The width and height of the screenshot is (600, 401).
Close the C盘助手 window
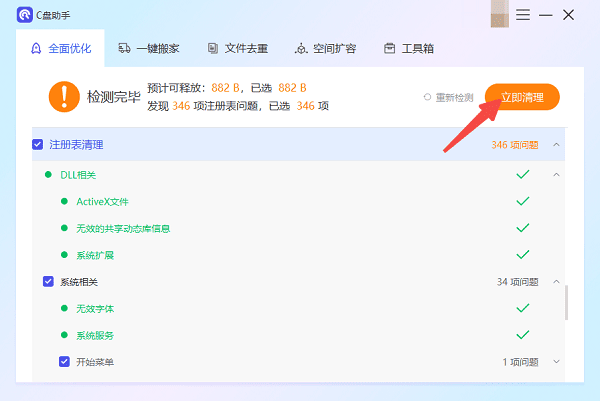[x=569, y=15]
